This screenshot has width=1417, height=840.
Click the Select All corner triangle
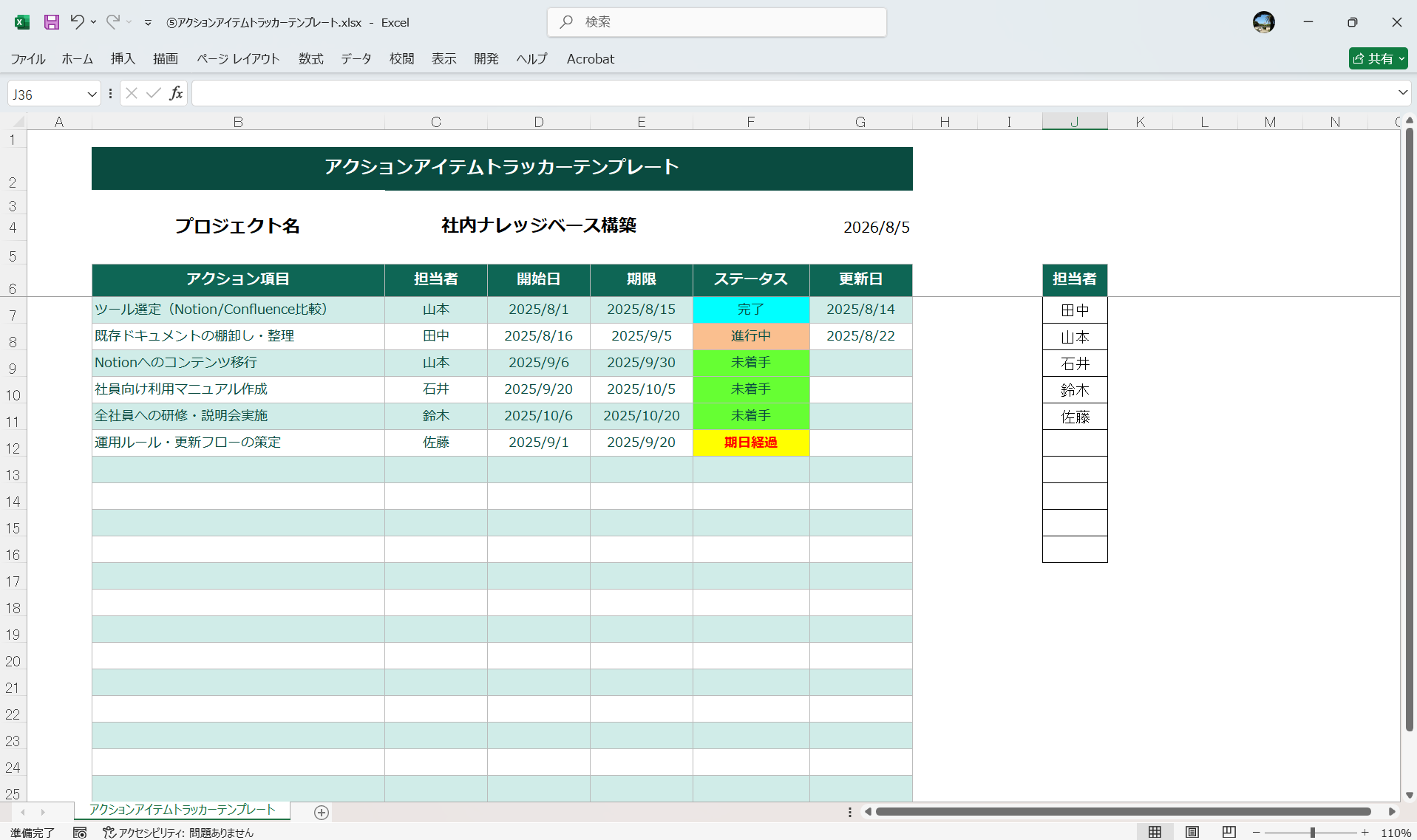18,122
